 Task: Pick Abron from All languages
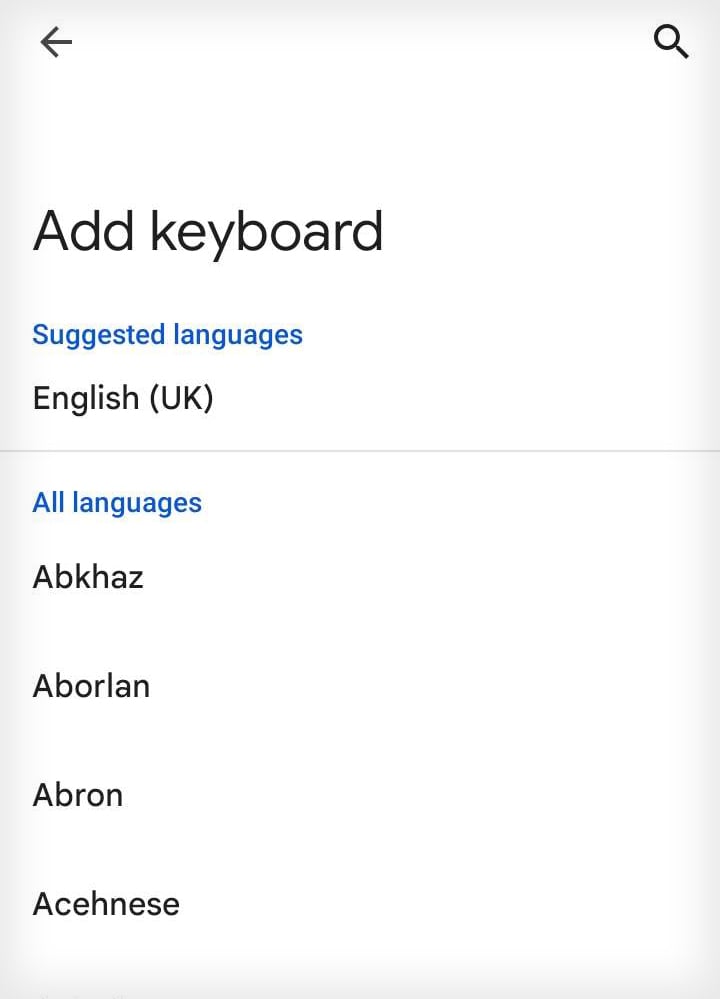78,795
